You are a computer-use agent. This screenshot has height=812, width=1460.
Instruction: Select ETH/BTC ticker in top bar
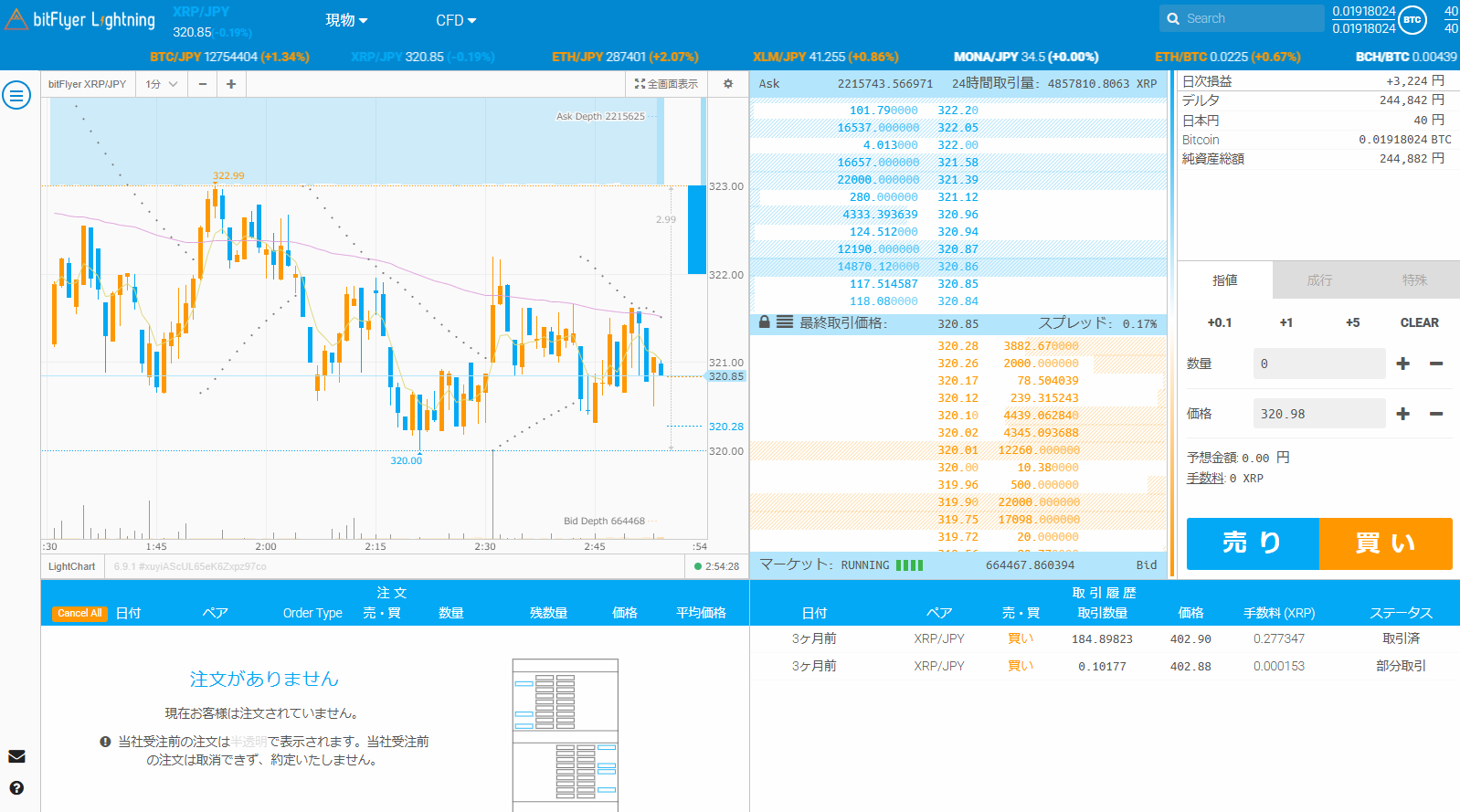(1227, 57)
